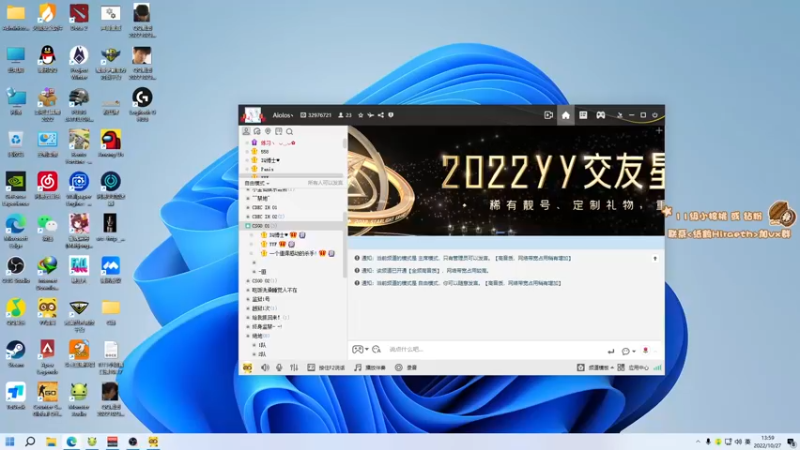Open the application center button
This screenshot has height=450, width=800.
point(633,367)
